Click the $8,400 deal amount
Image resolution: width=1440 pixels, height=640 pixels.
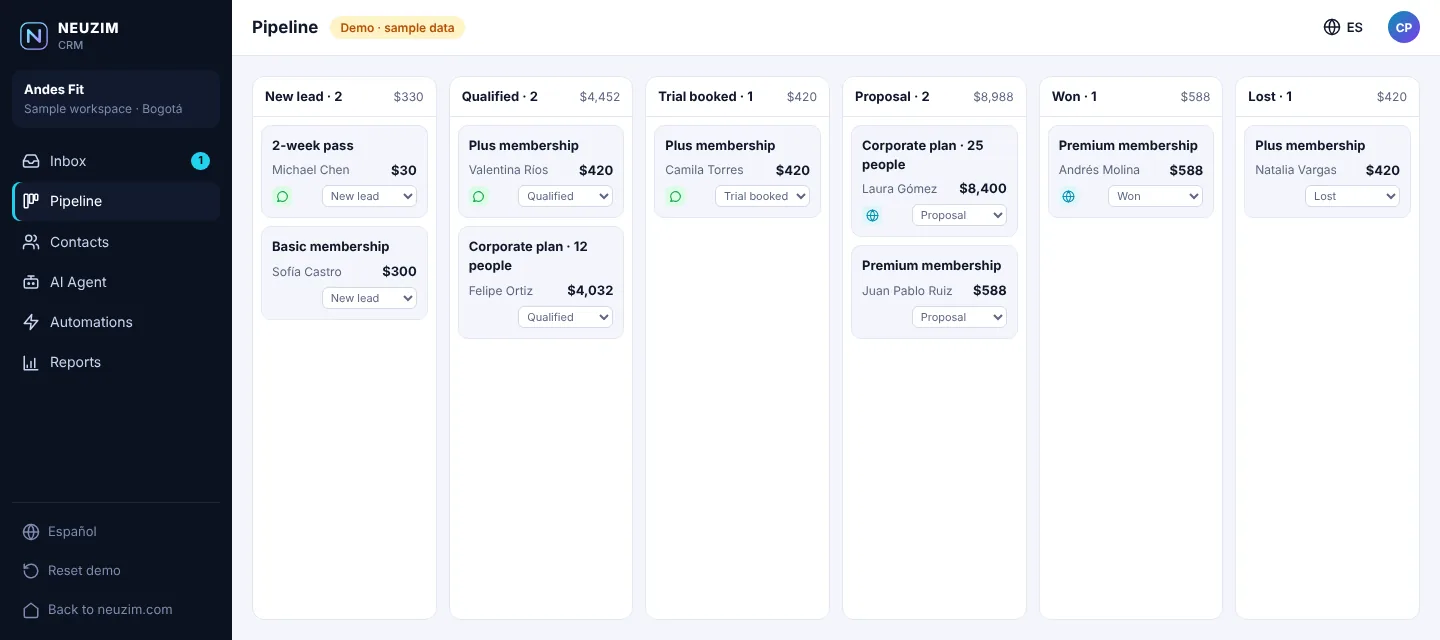pos(983,189)
